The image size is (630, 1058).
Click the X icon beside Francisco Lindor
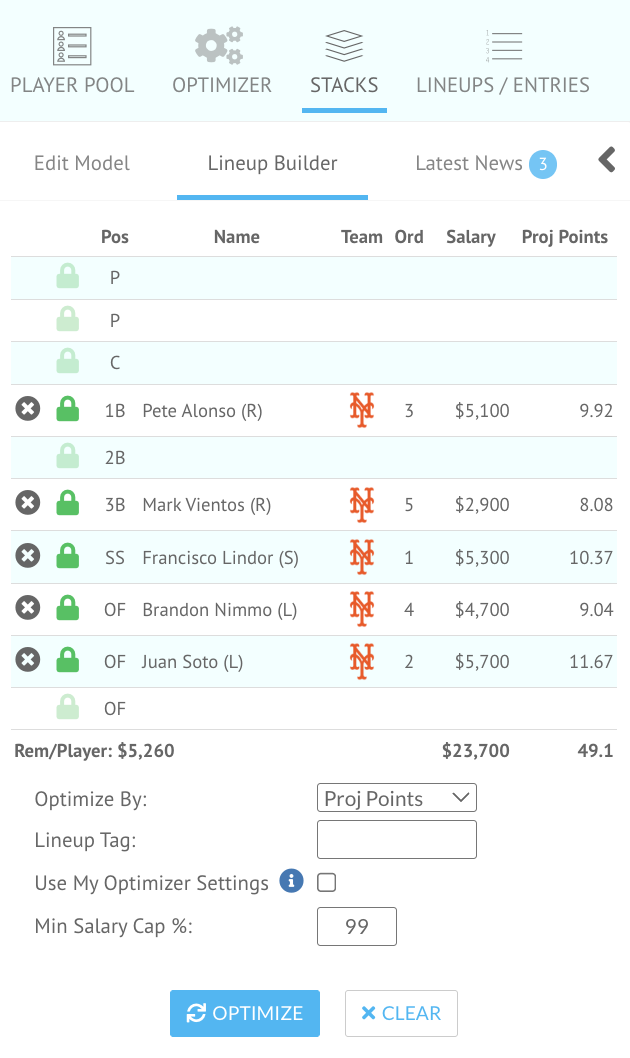(x=28, y=556)
